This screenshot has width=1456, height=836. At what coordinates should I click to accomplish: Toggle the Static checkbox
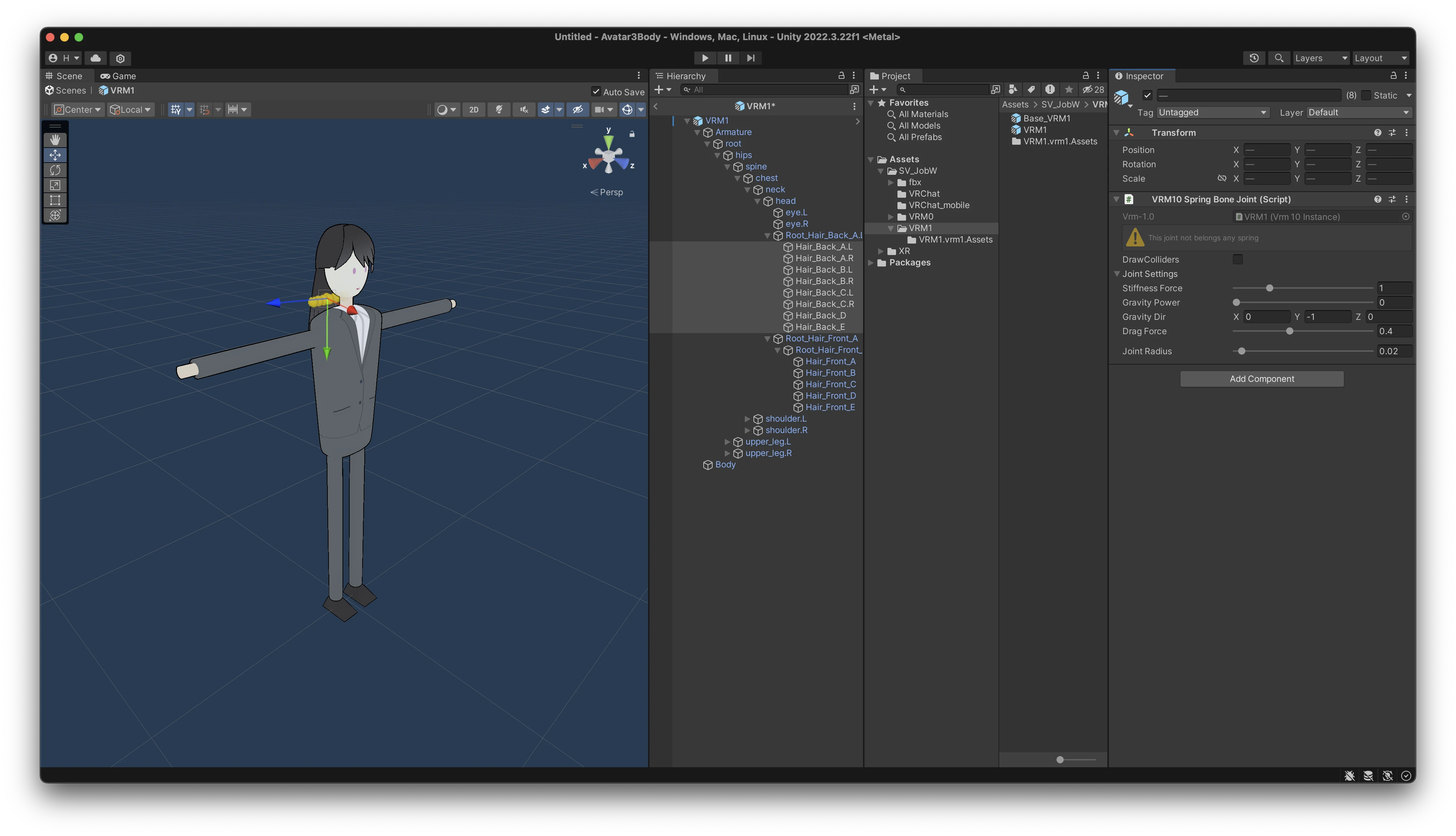point(1366,95)
